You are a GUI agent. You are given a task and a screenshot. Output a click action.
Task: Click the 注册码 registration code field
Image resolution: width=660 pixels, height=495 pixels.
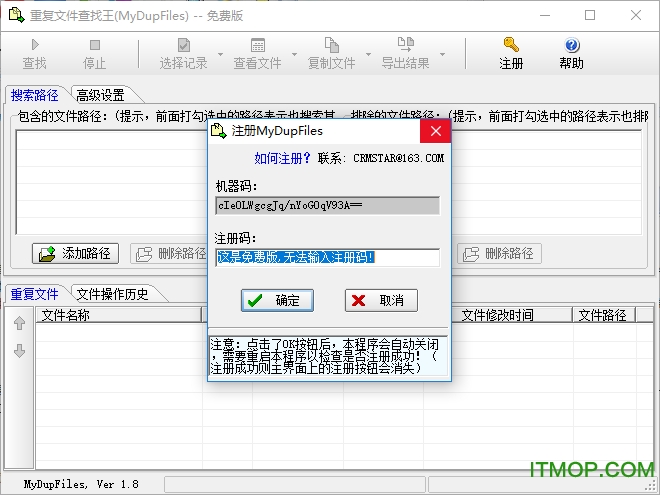pos(327,257)
